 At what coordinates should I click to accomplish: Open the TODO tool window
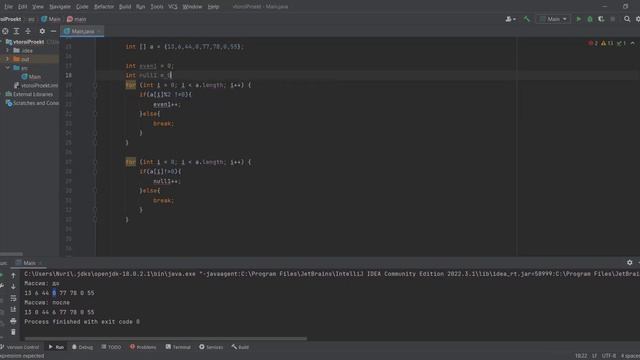point(111,347)
